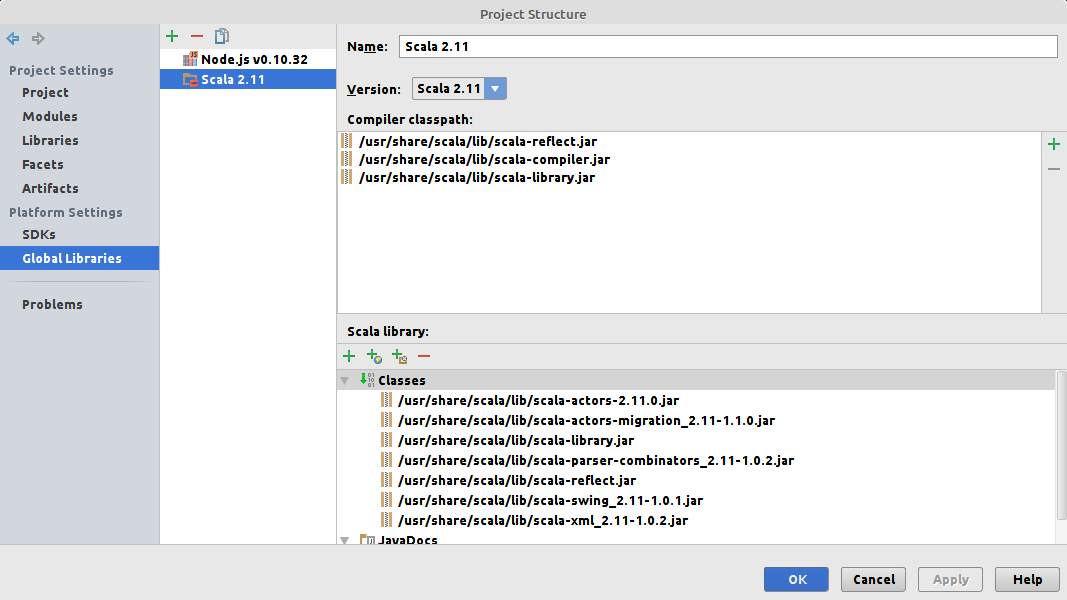Viewport: 1067px width, 600px height.
Task: Collapse the JavaDocs tree node
Action: 345,540
